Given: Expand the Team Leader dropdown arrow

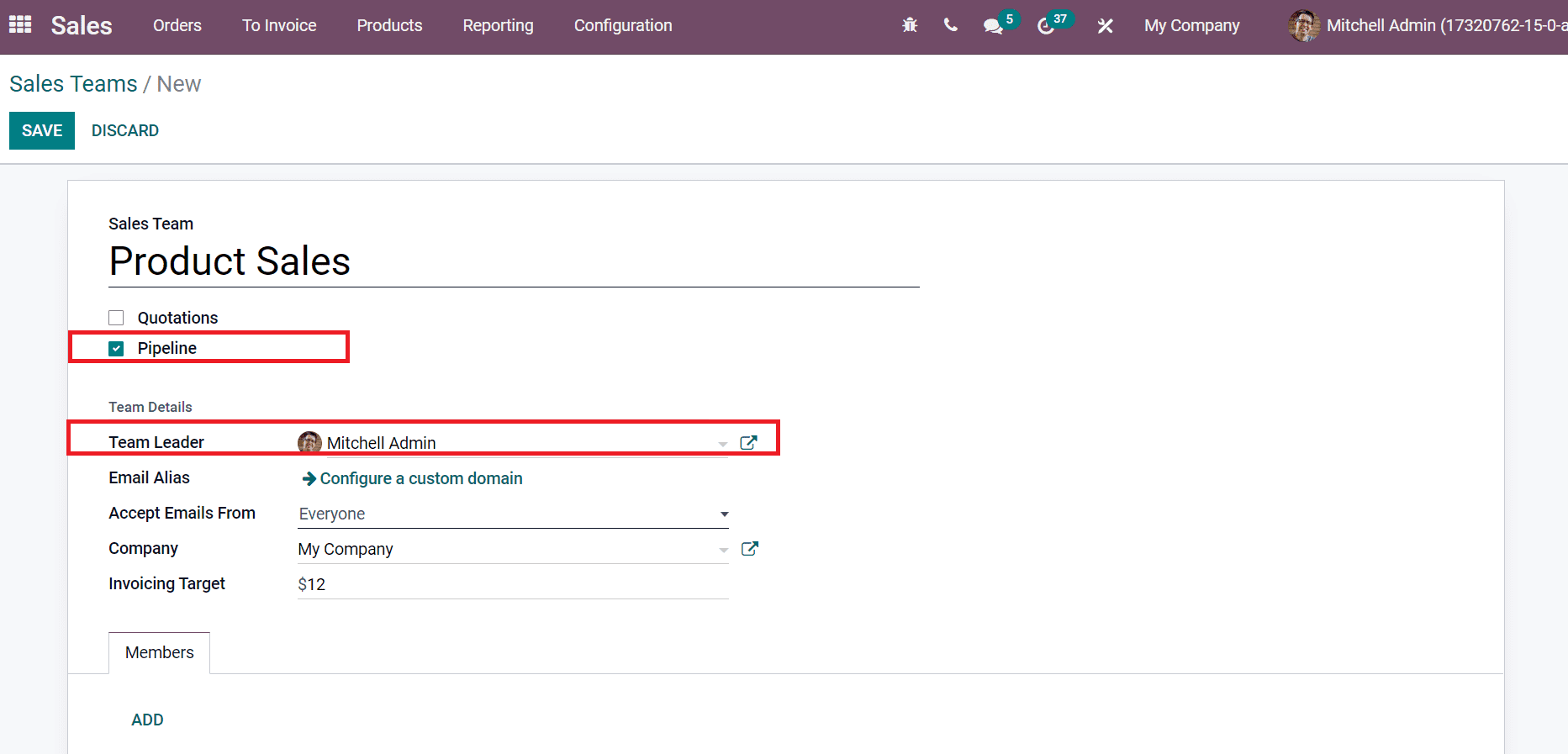Looking at the screenshot, I should point(723,444).
